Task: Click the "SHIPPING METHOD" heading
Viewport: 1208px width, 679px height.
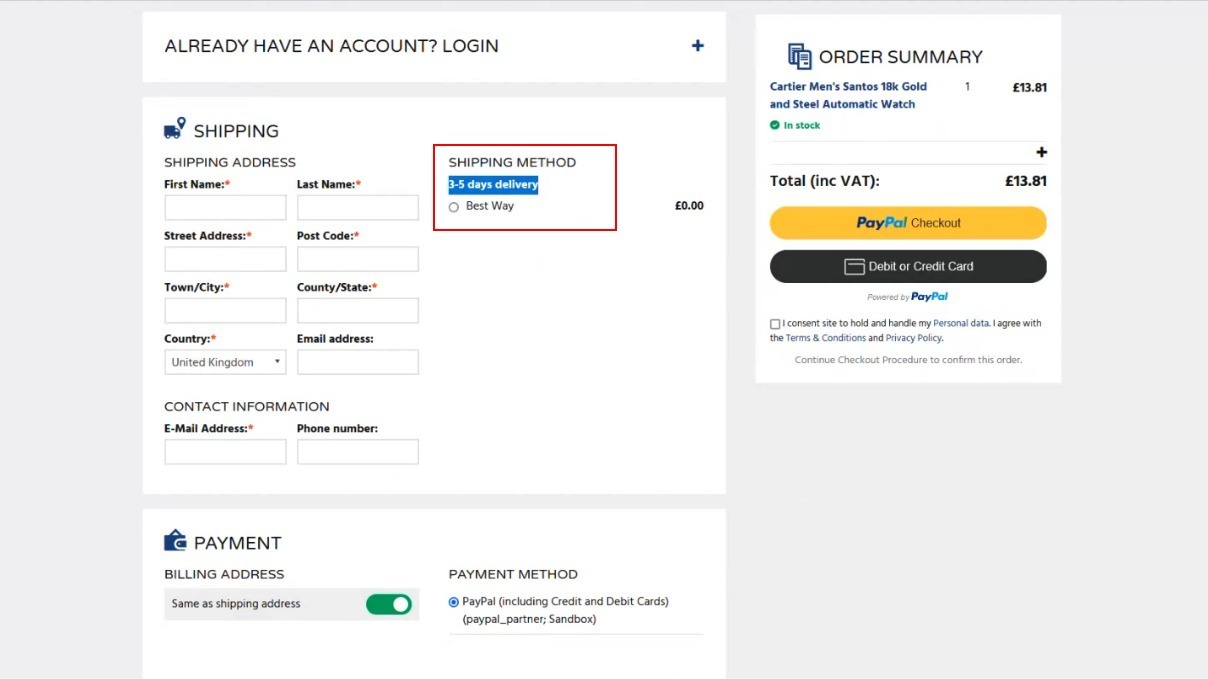Action: [x=512, y=162]
